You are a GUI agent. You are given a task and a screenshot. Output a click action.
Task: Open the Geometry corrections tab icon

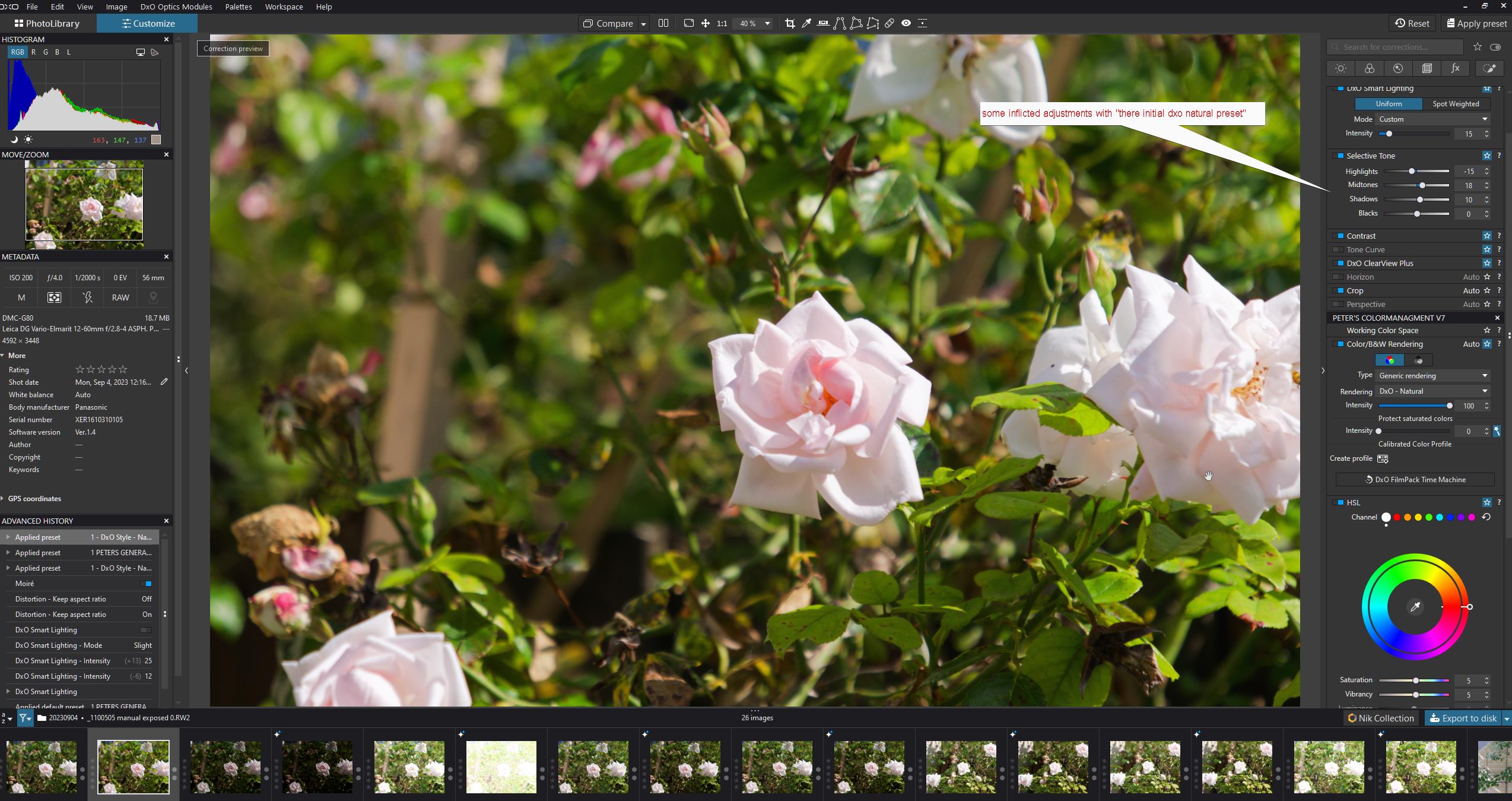click(1427, 68)
